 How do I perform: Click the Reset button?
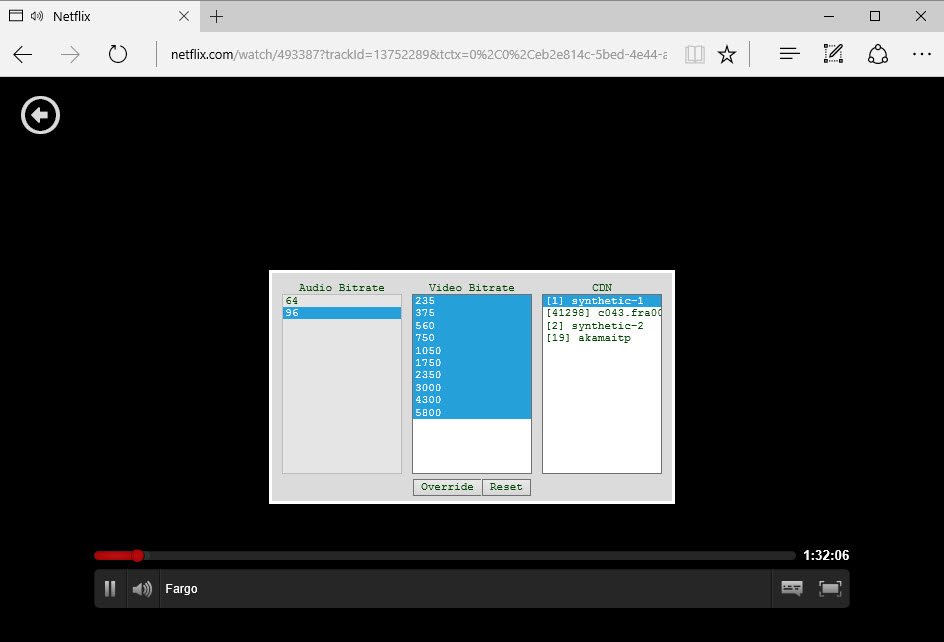(506, 487)
